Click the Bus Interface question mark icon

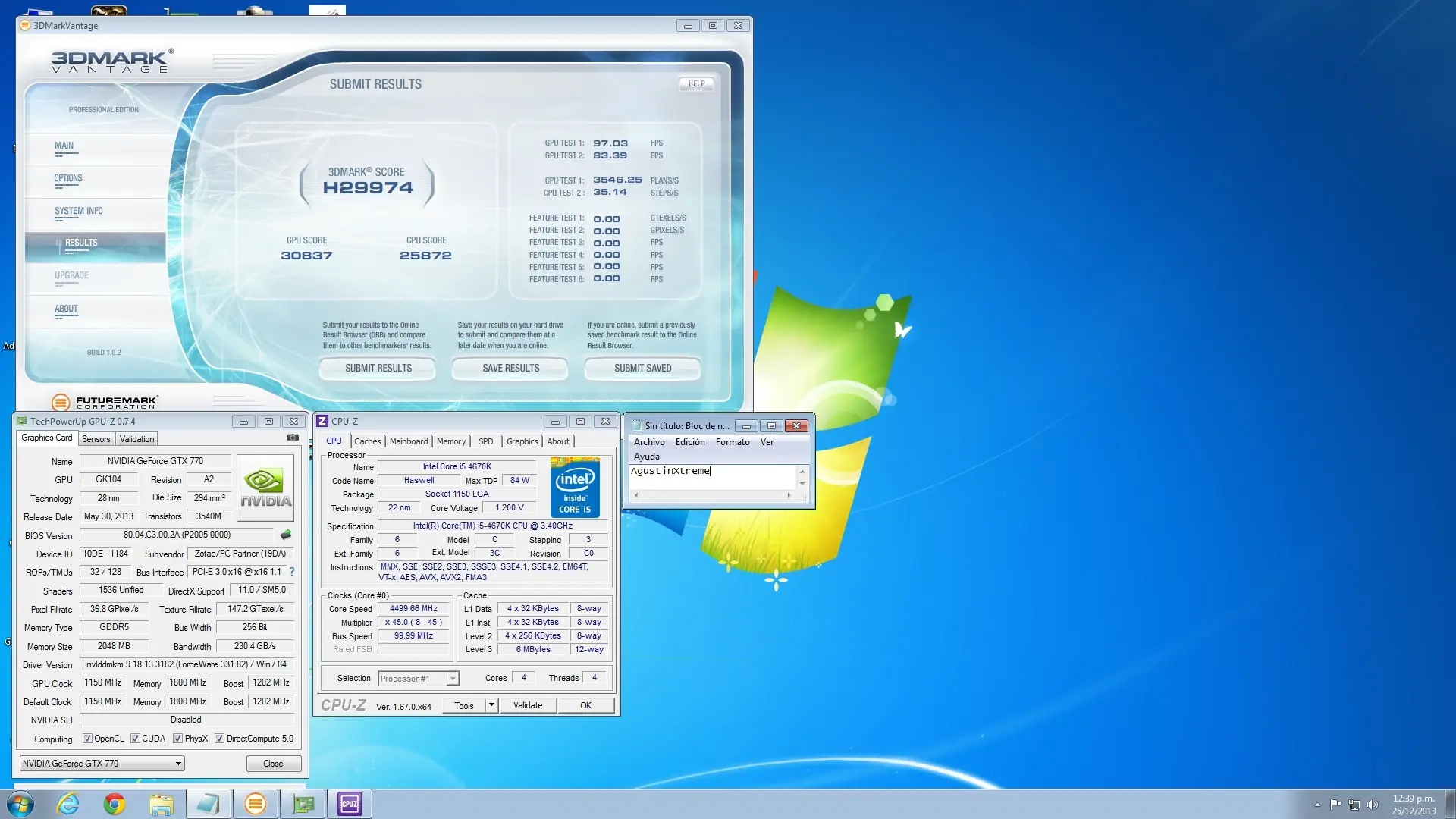pos(292,572)
